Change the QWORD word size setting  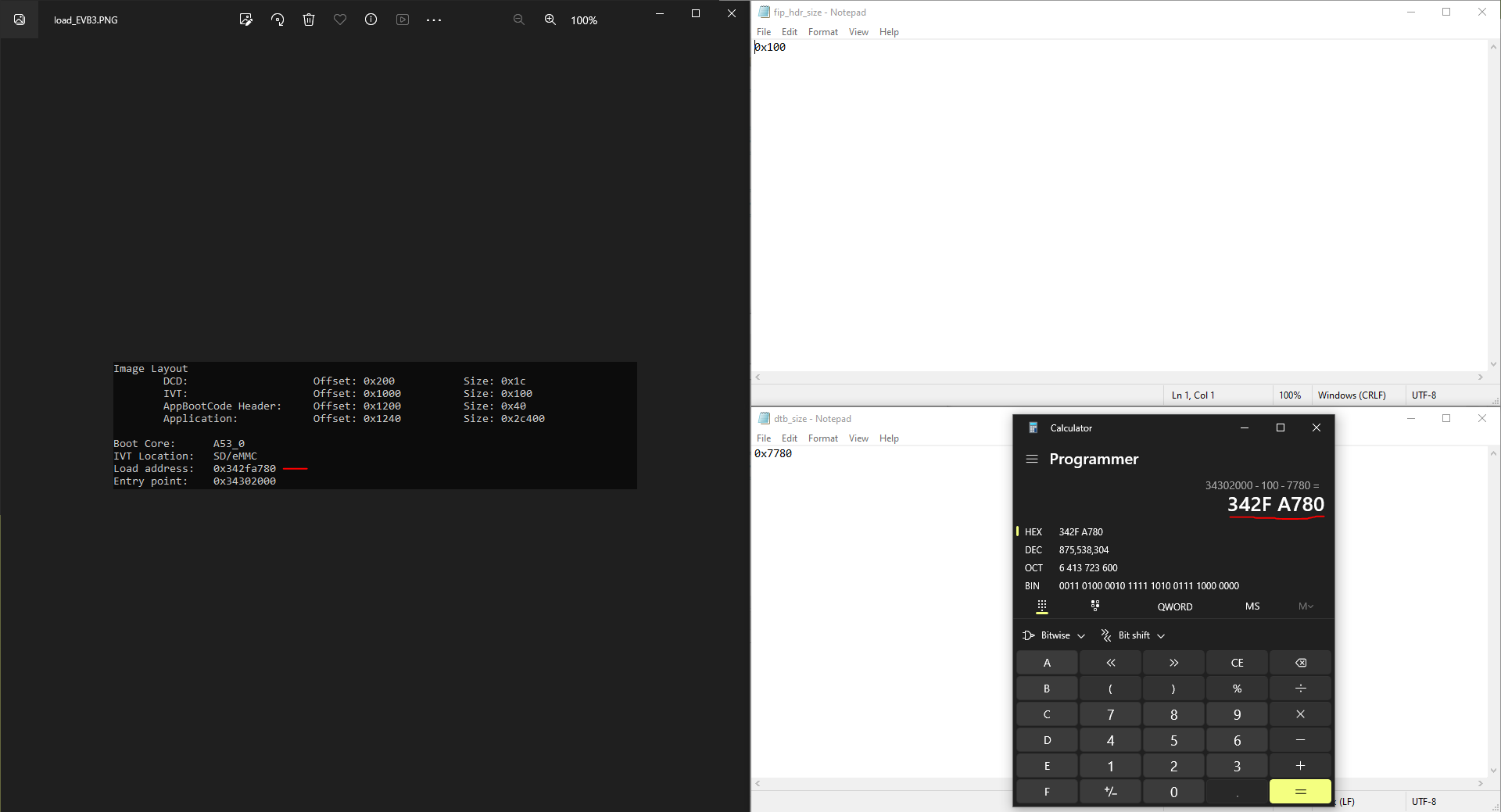pyautogui.click(x=1174, y=606)
